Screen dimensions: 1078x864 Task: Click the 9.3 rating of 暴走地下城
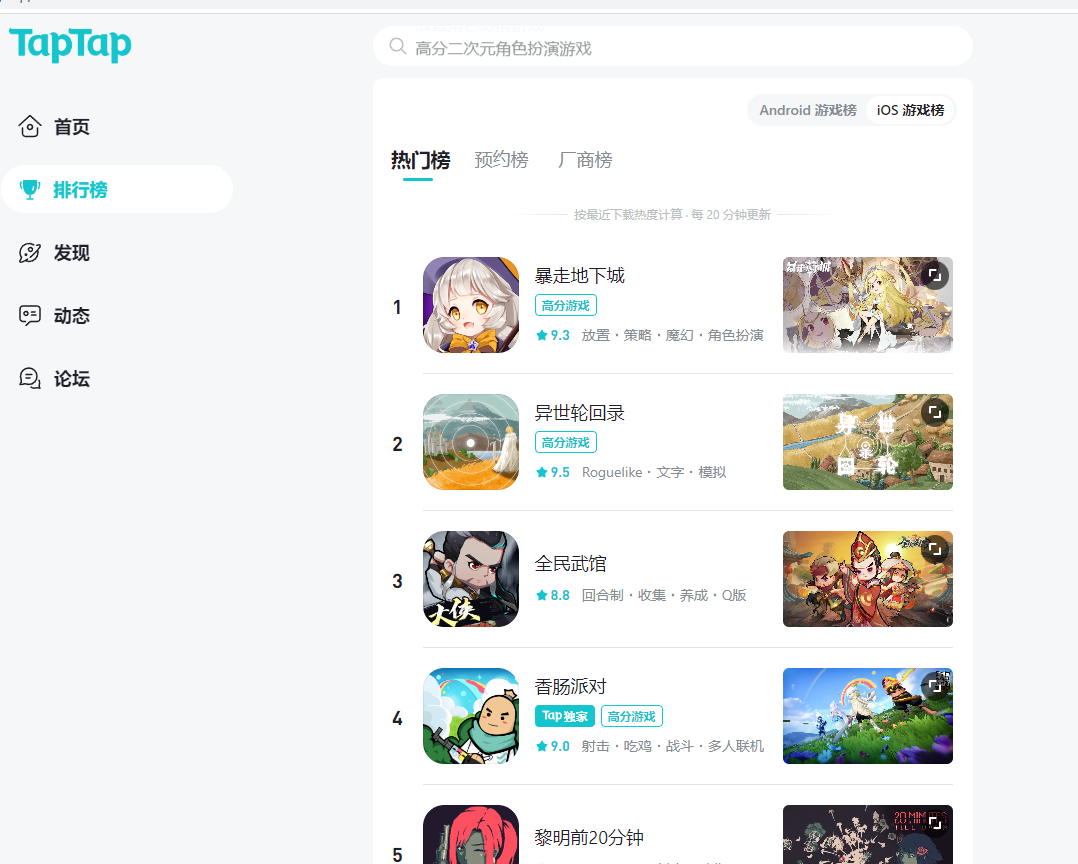553,335
